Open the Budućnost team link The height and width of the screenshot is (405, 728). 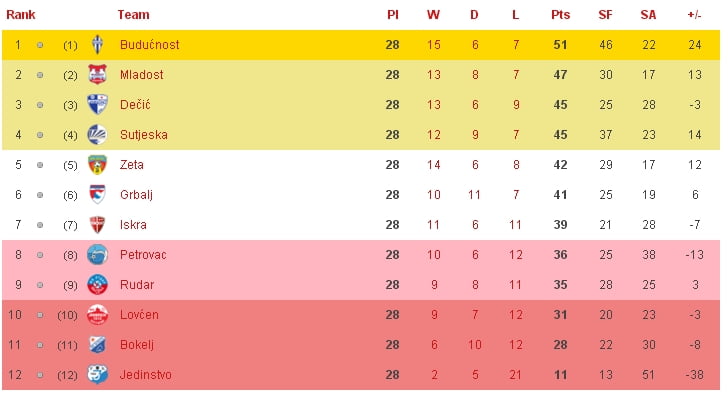(149, 45)
